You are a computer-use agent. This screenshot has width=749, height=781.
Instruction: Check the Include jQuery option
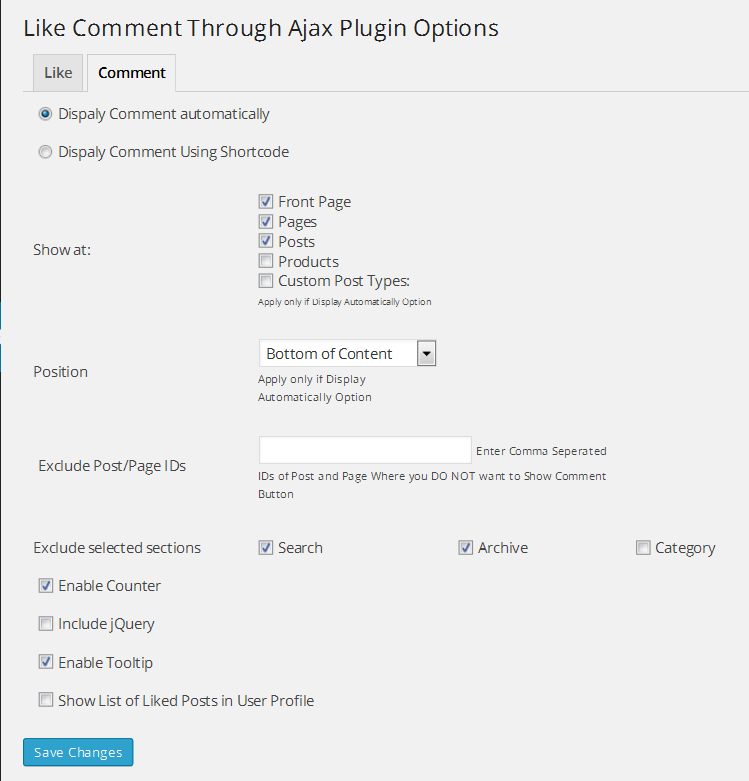coord(46,624)
